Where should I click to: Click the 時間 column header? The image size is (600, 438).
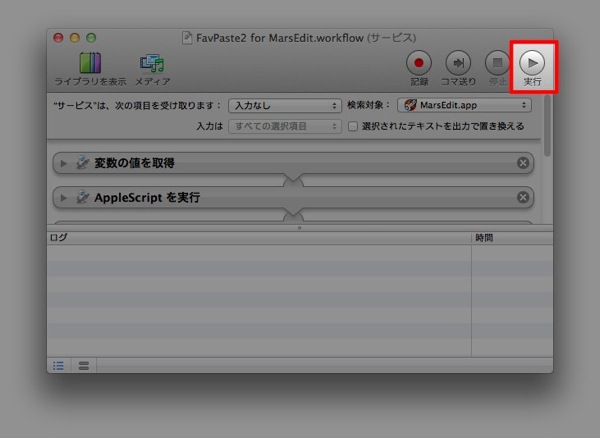pyautogui.click(x=512, y=238)
